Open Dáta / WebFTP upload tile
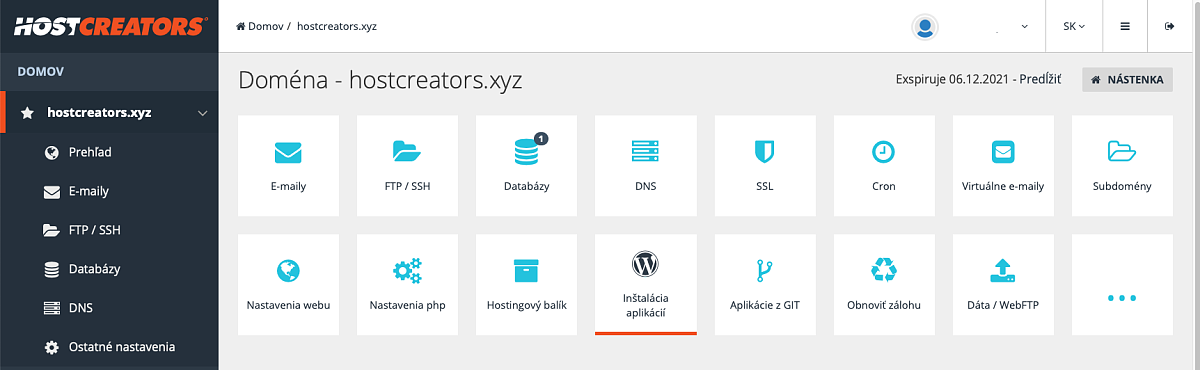The width and height of the screenshot is (1200, 370). [1003, 284]
